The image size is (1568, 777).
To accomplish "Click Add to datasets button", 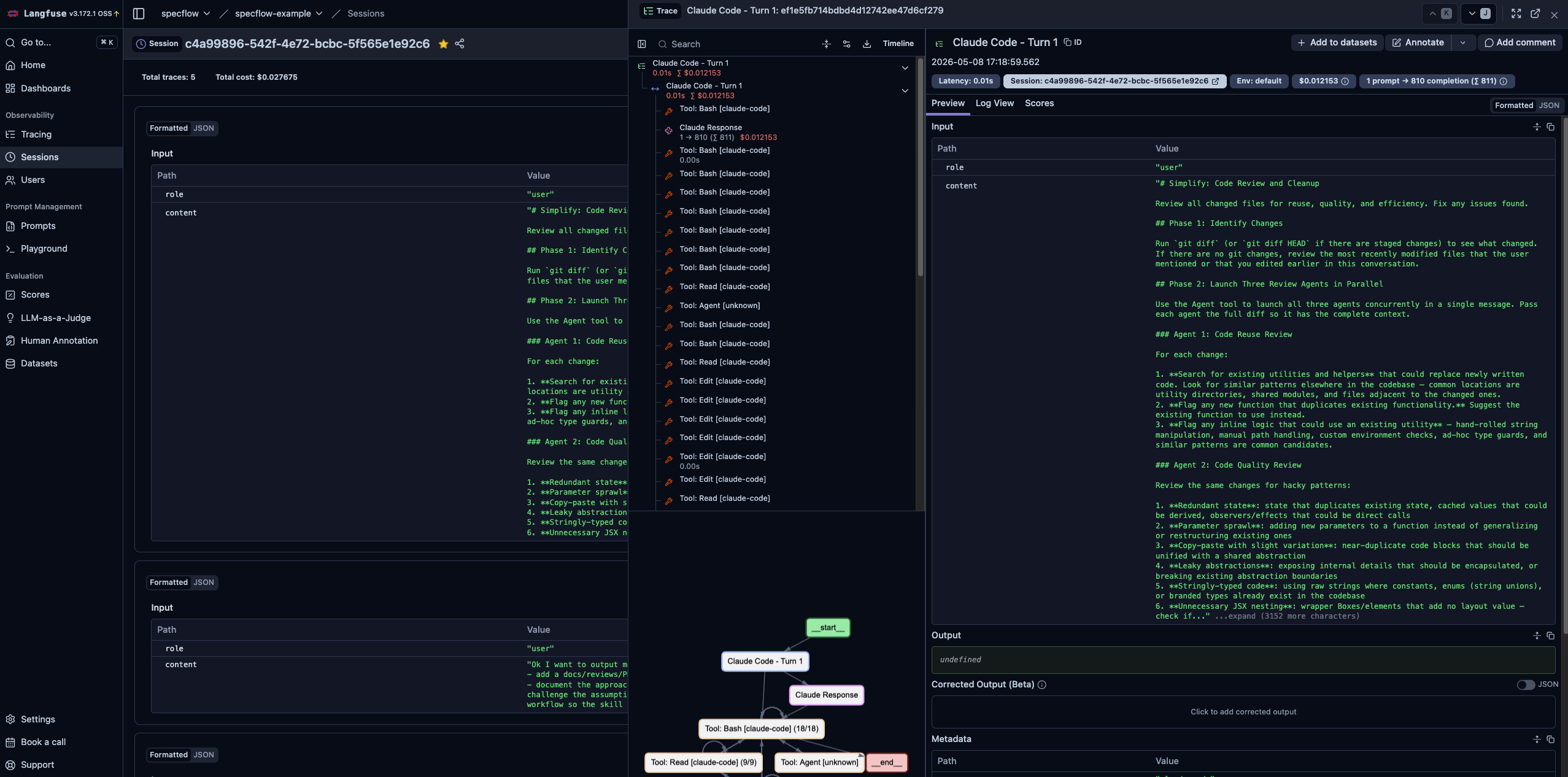I will [1337, 42].
